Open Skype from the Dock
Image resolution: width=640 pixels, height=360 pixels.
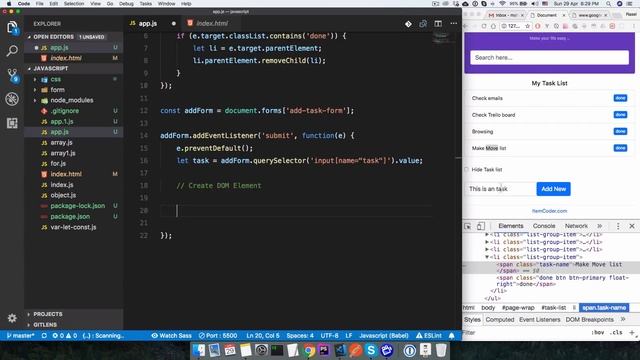(371, 350)
